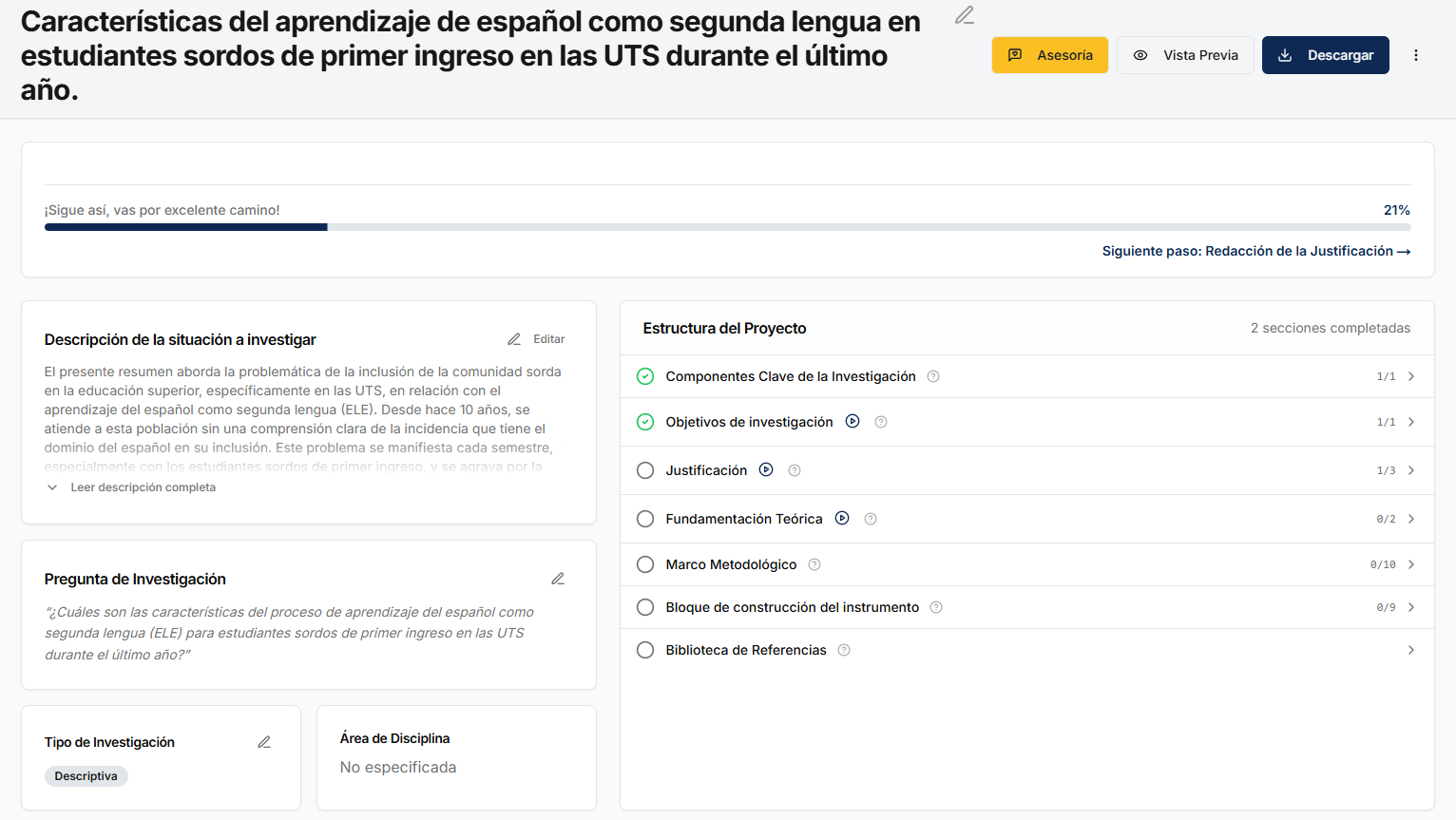Click the No especificada discipline value
This screenshot has width=1456, height=820.
[x=398, y=767]
